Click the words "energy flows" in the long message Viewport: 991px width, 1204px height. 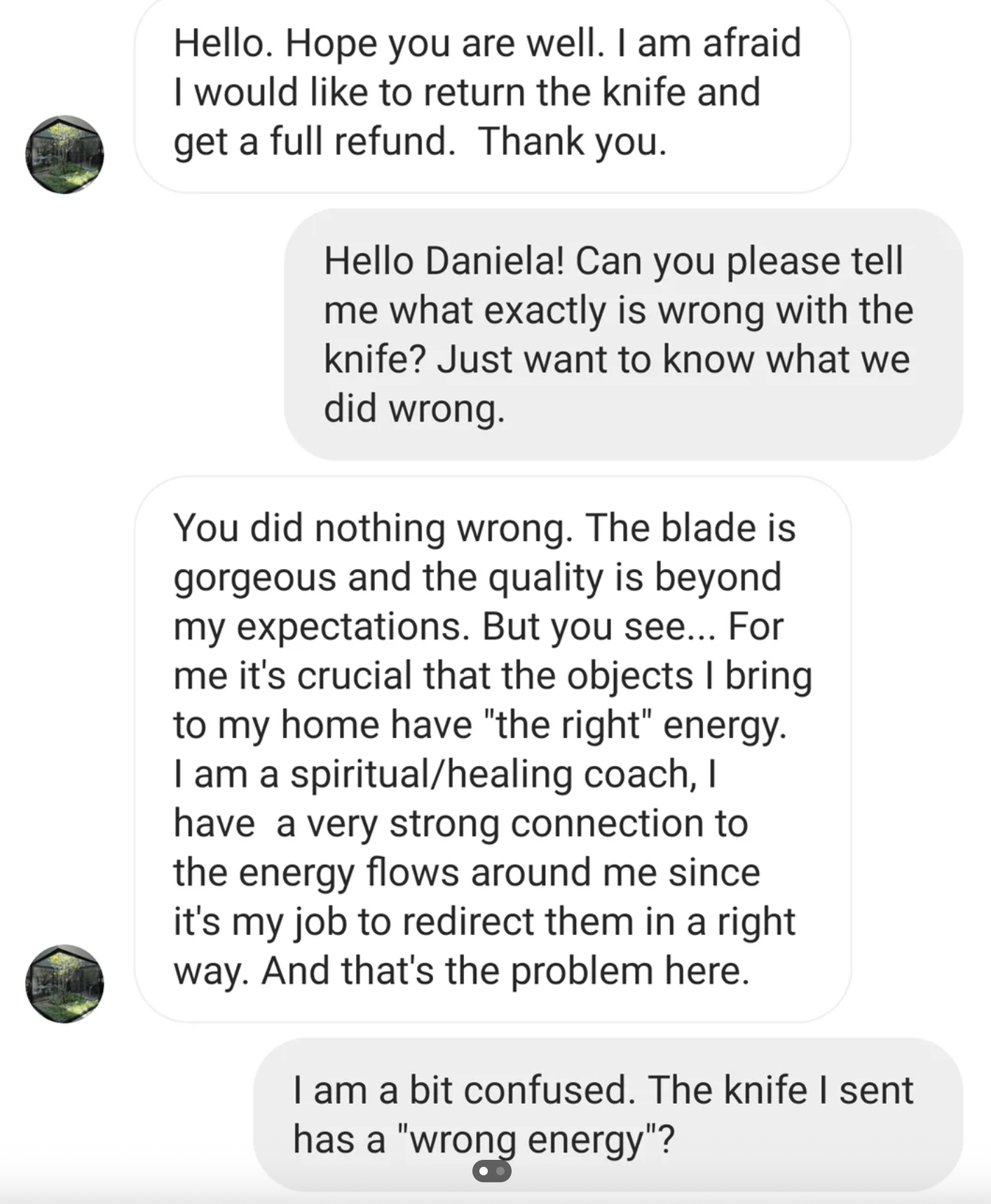click(x=349, y=873)
